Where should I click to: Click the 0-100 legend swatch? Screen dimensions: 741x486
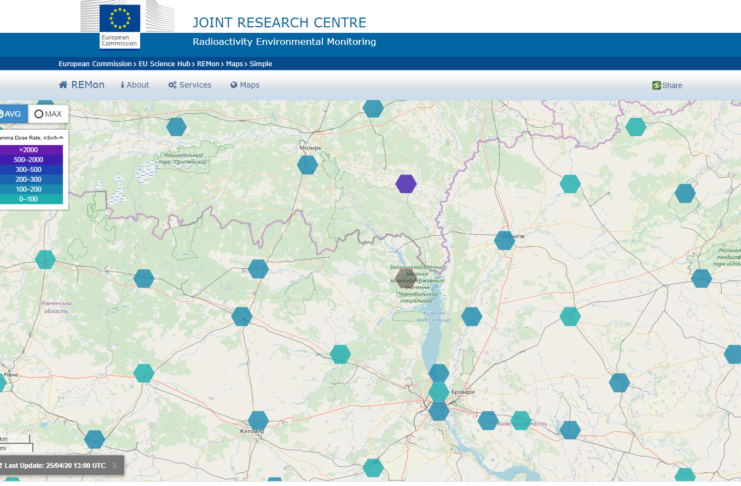(30, 199)
